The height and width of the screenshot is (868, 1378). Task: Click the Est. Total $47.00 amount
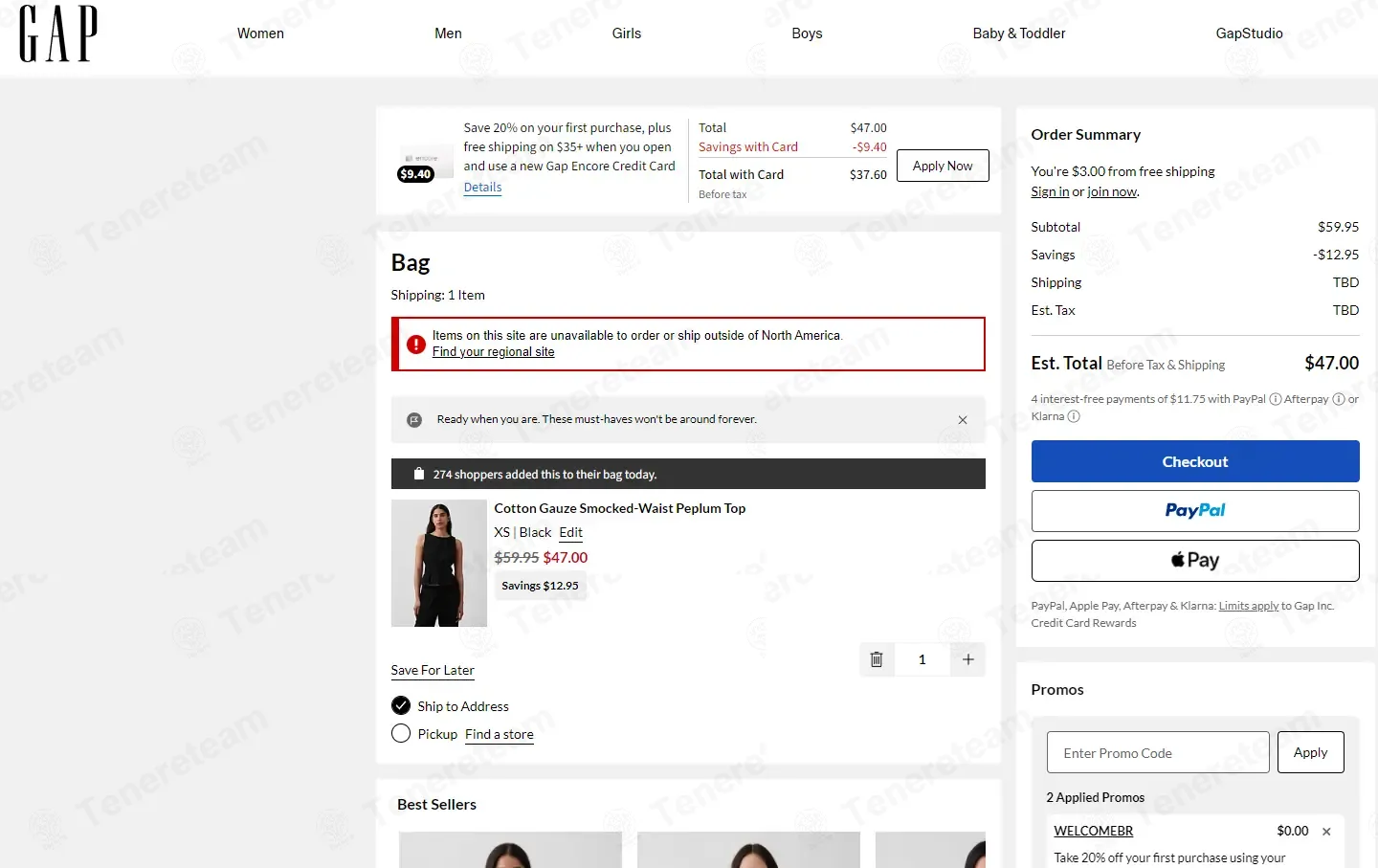coord(1331,364)
